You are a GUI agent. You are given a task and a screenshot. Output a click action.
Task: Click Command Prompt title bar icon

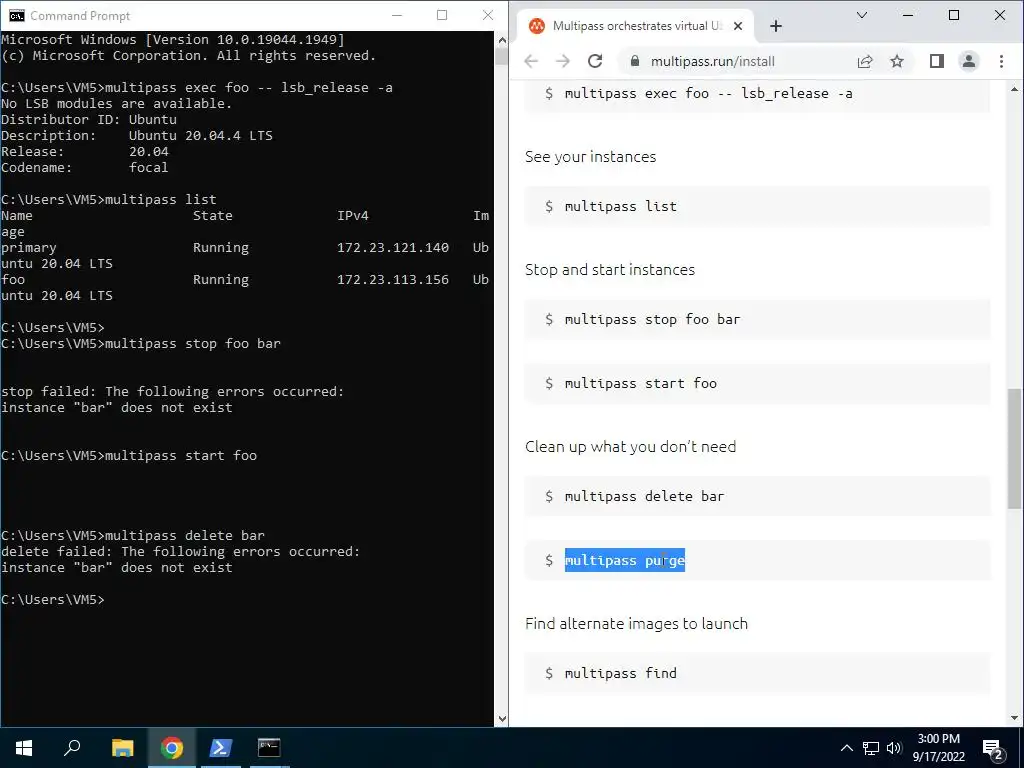click(x=16, y=16)
